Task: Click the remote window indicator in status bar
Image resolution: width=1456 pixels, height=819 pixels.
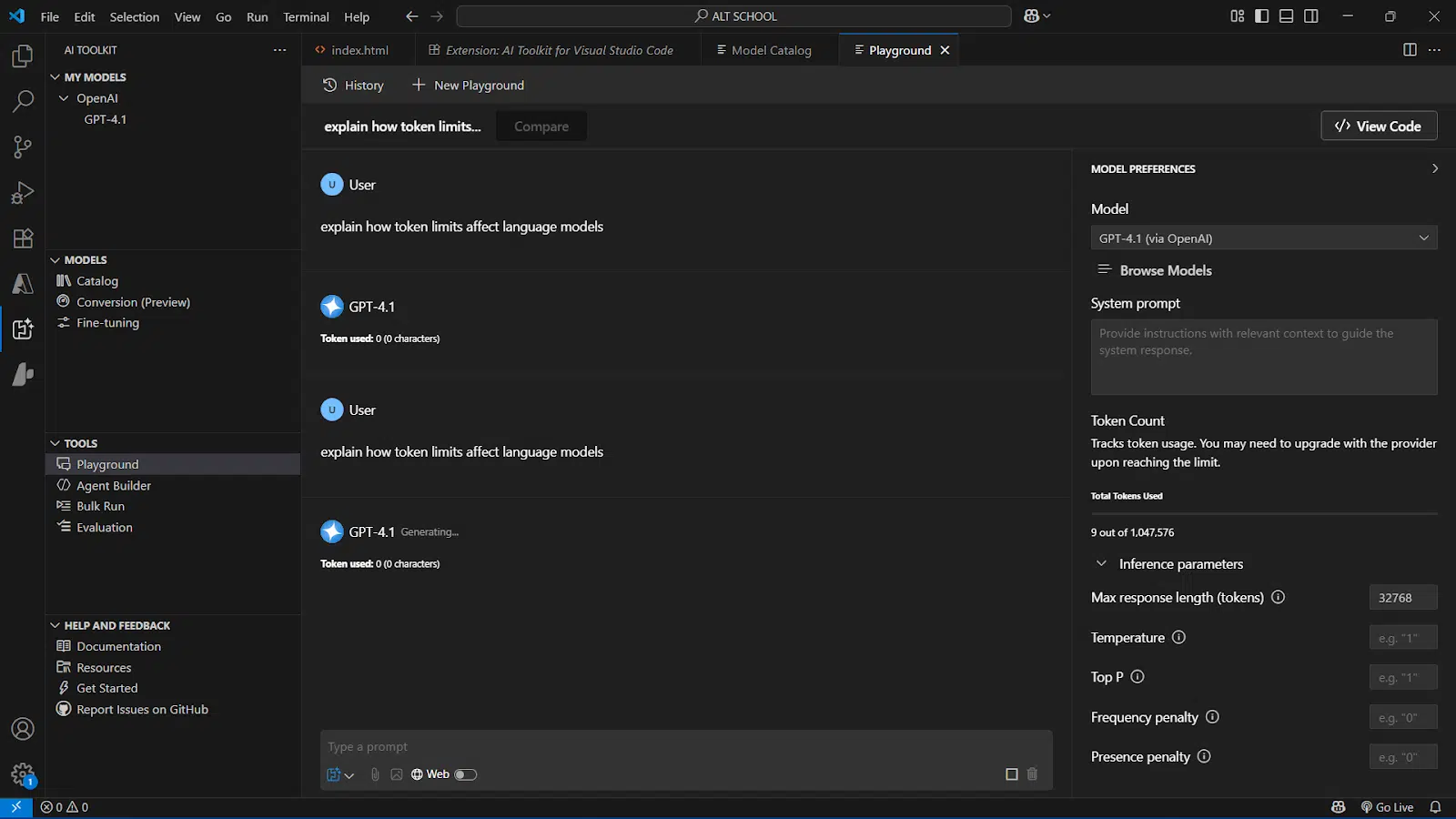Action: [15, 807]
